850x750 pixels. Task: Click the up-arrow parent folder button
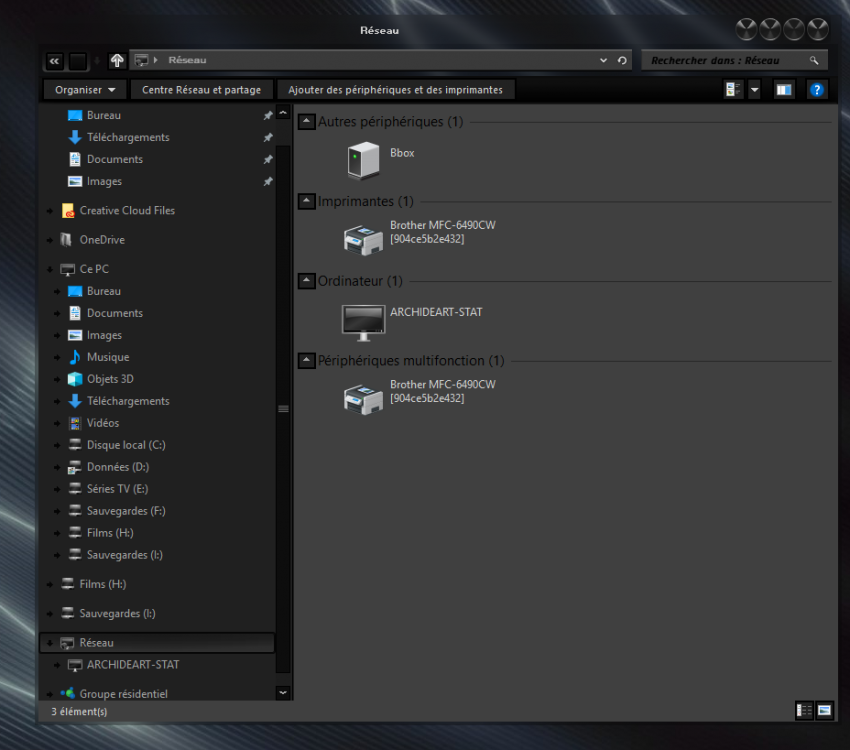coord(117,61)
